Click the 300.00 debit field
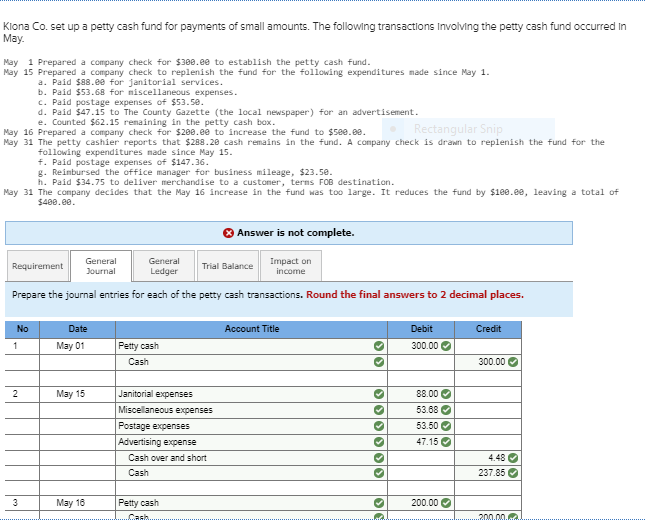The width and height of the screenshot is (645, 522). (x=421, y=346)
